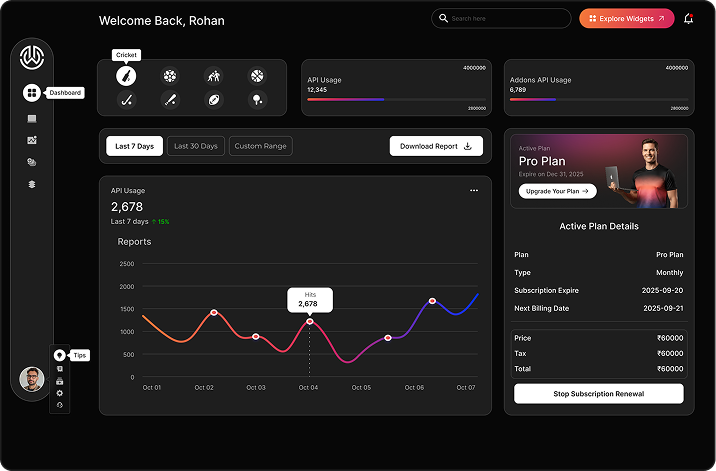Open the Dashboard sidebar icon
This screenshot has height=471, width=716.
(32, 93)
